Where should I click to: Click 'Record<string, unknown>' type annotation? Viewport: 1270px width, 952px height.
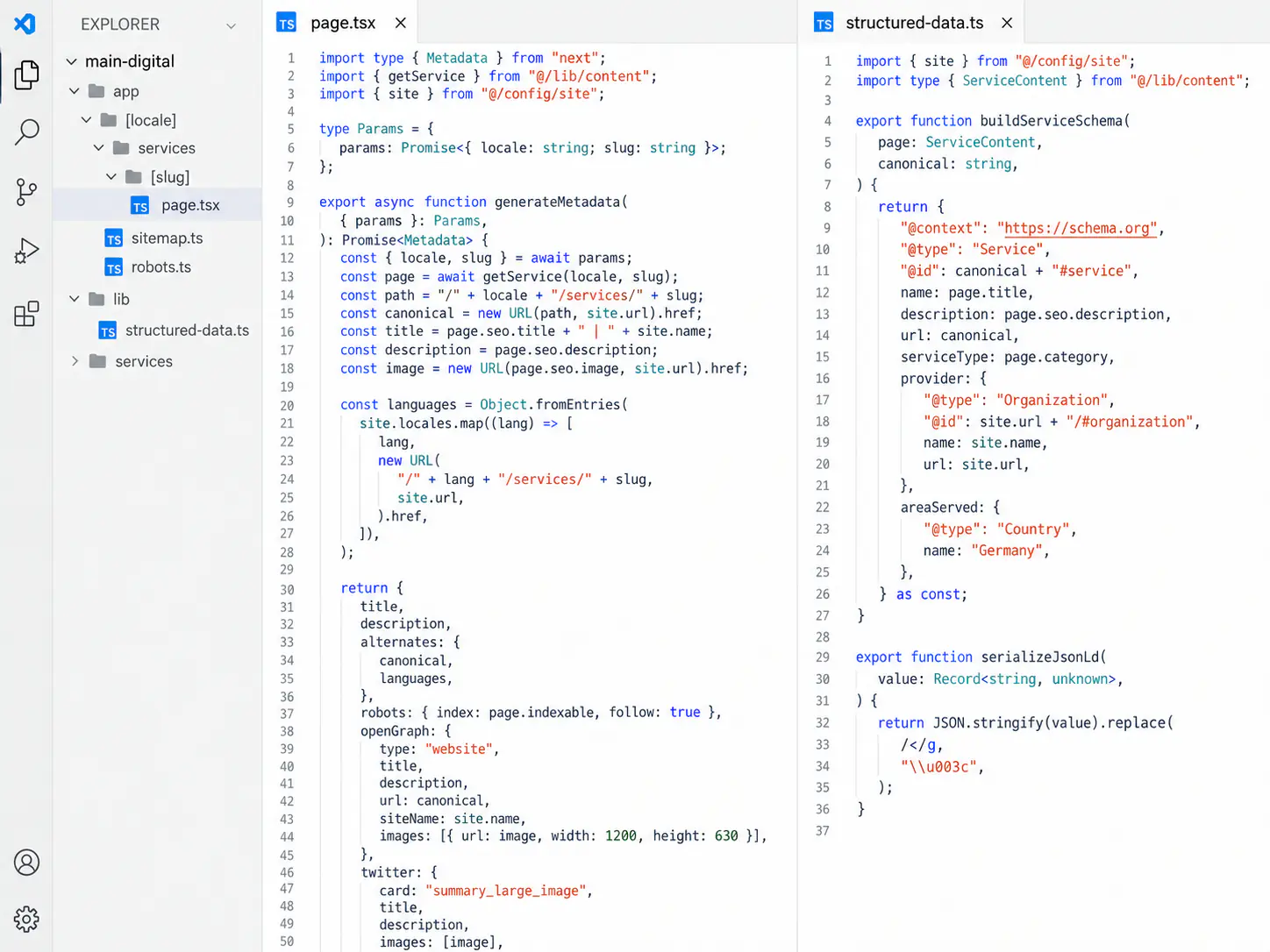pos(1024,679)
